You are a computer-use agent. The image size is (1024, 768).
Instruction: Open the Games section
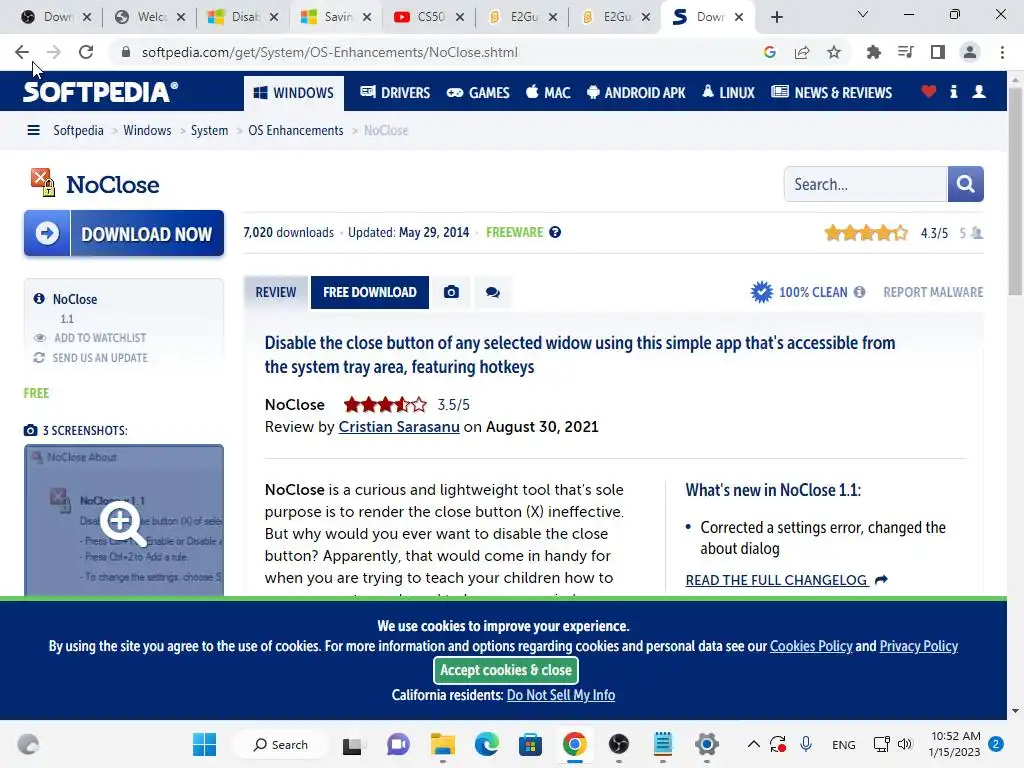[478, 93]
